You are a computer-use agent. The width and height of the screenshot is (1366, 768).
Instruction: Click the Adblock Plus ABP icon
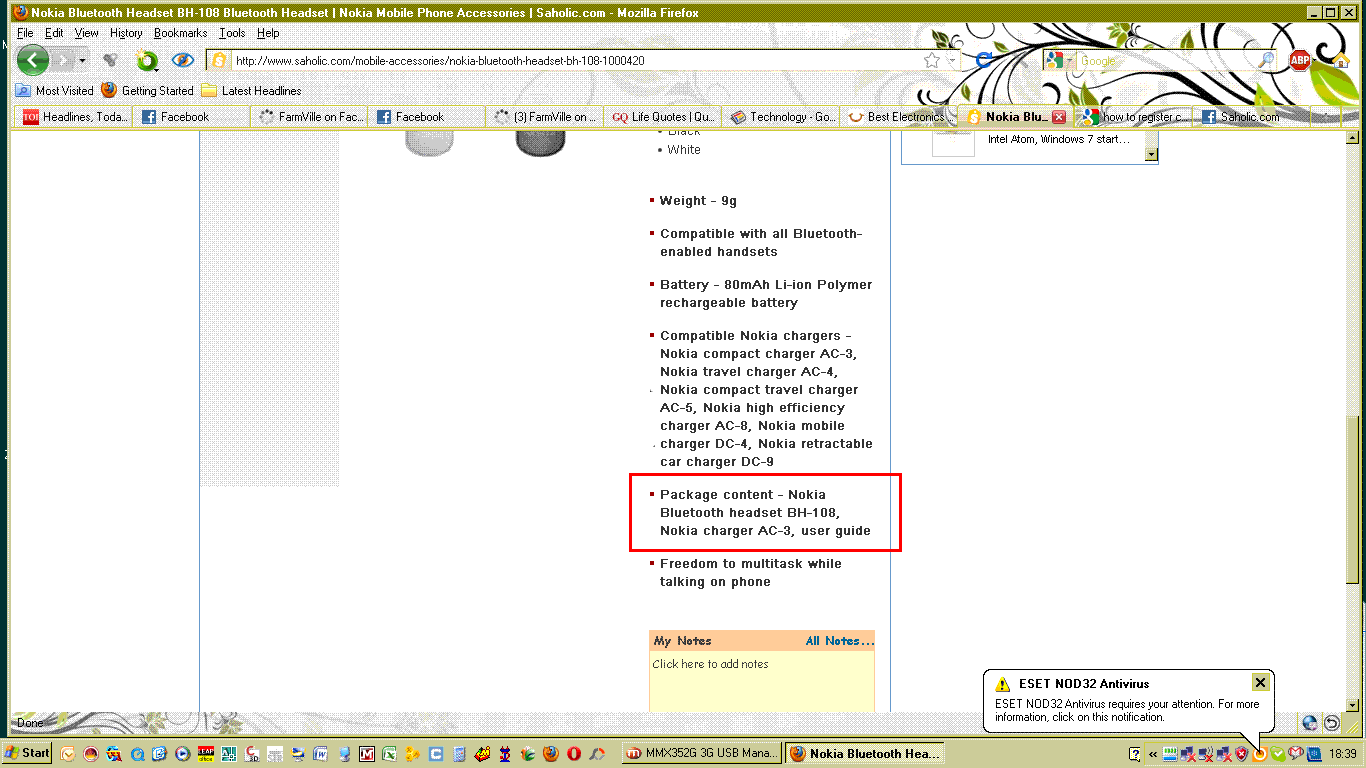(1299, 61)
